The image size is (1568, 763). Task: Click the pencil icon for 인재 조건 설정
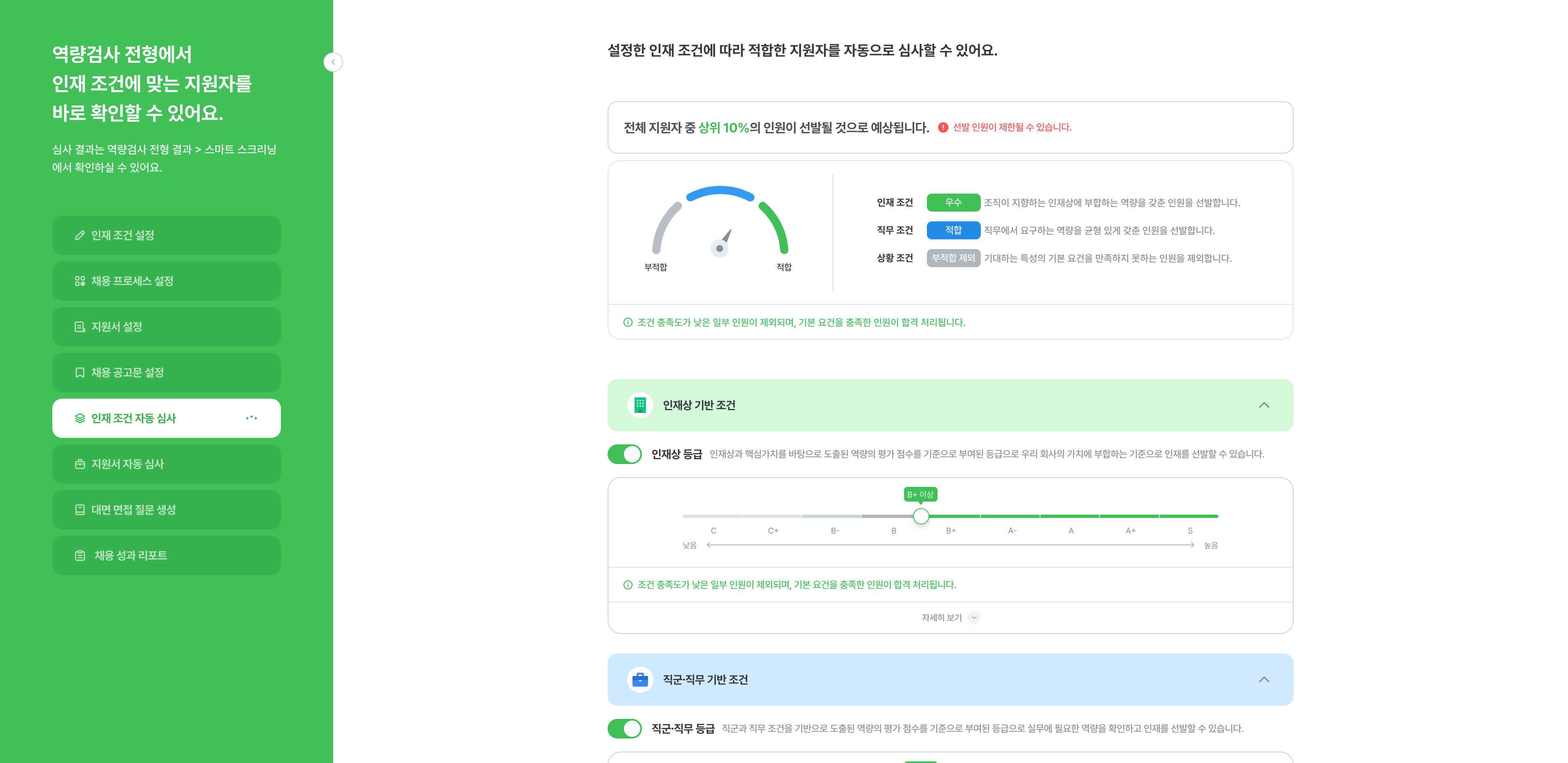coord(80,235)
